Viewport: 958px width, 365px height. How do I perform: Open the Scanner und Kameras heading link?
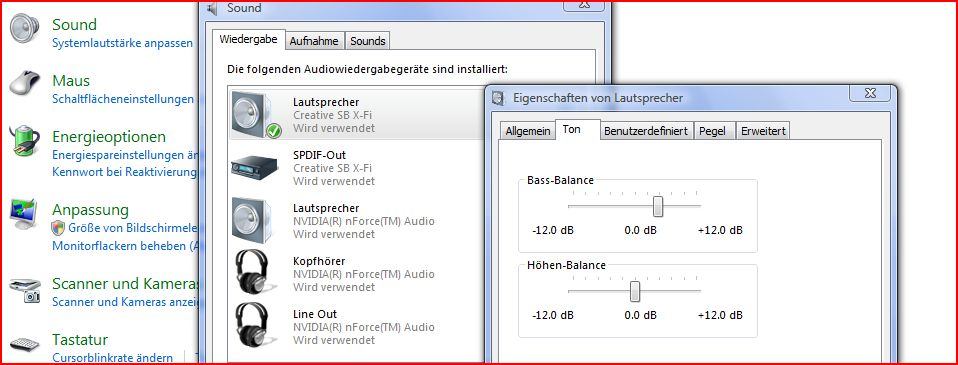coord(125,284)
